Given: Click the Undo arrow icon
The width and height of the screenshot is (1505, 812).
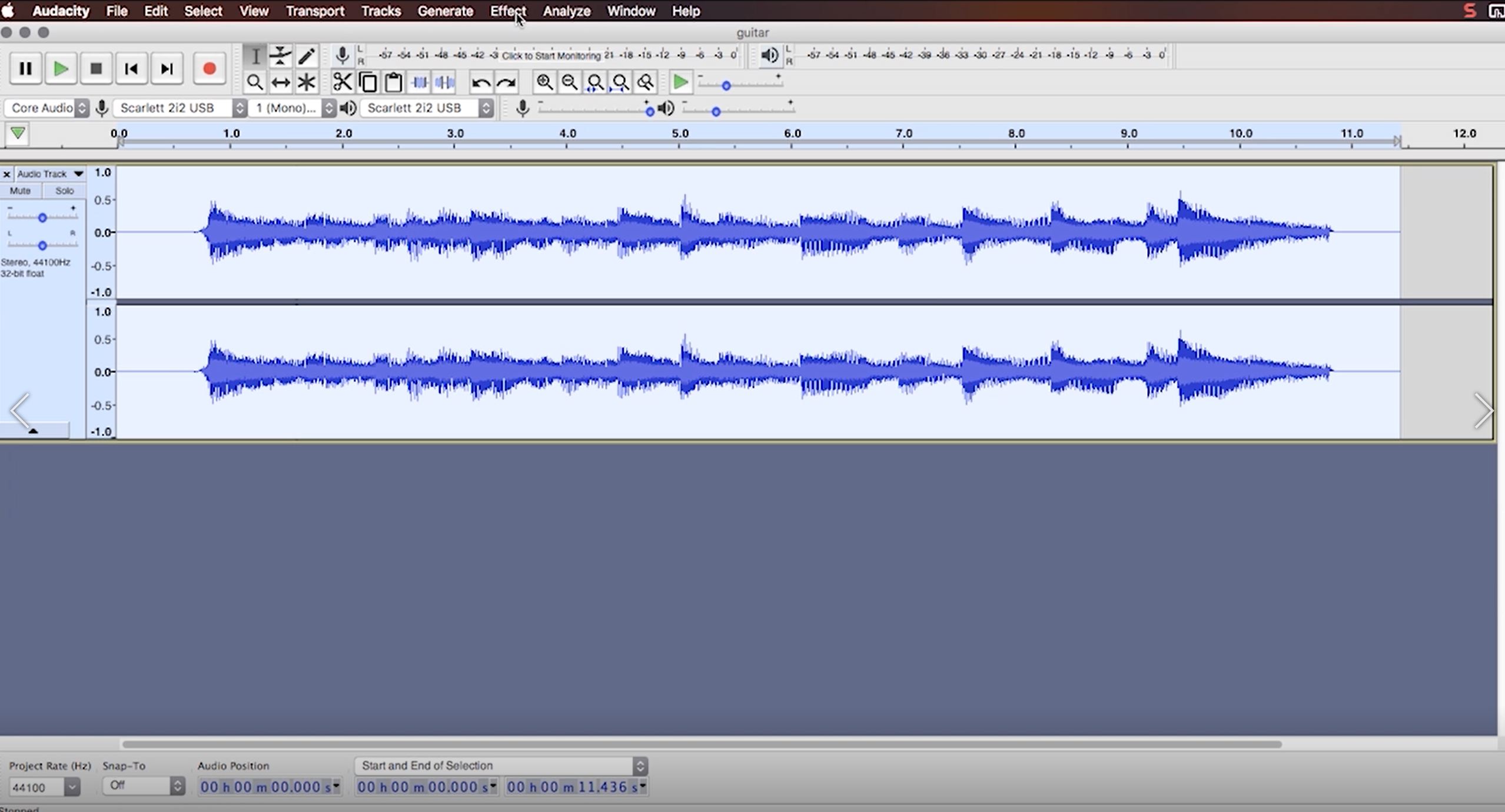Looking at the screenshot, I should point(480,82).
